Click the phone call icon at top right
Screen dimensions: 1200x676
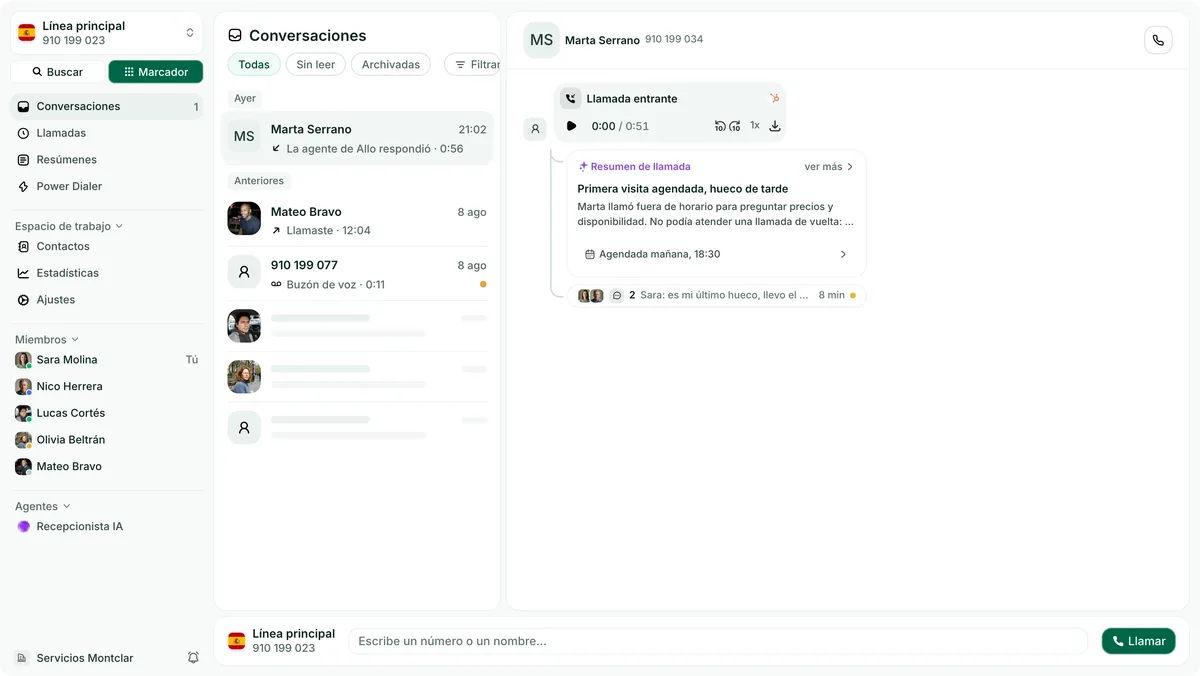[x=1158, y=40]
